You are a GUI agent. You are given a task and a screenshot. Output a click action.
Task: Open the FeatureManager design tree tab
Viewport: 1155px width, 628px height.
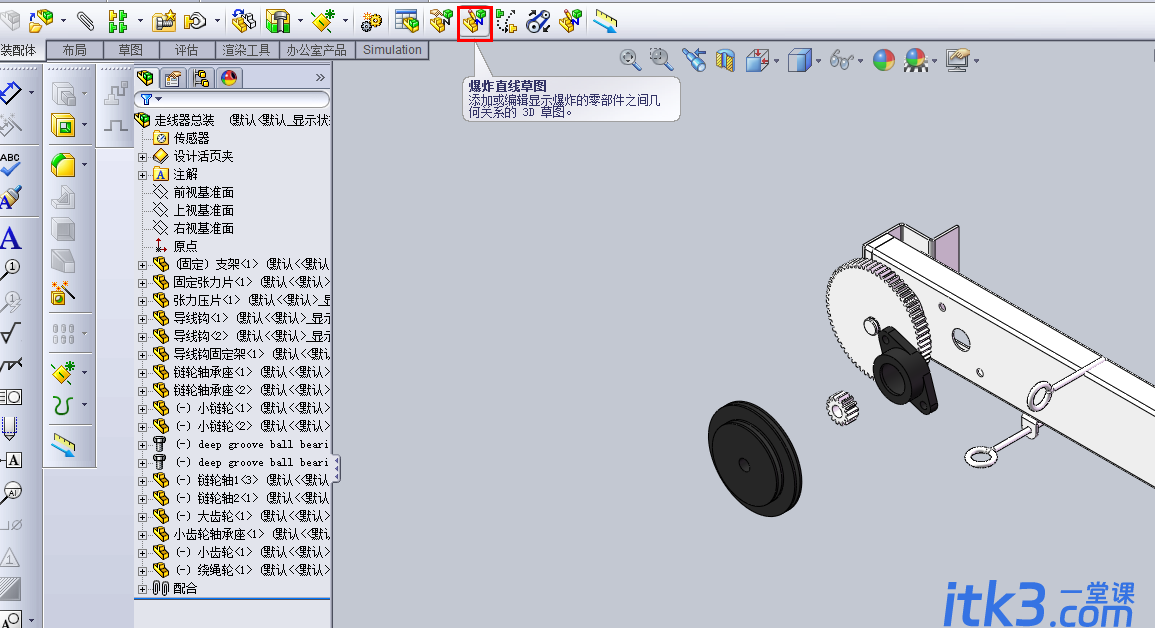coord(146,78)
